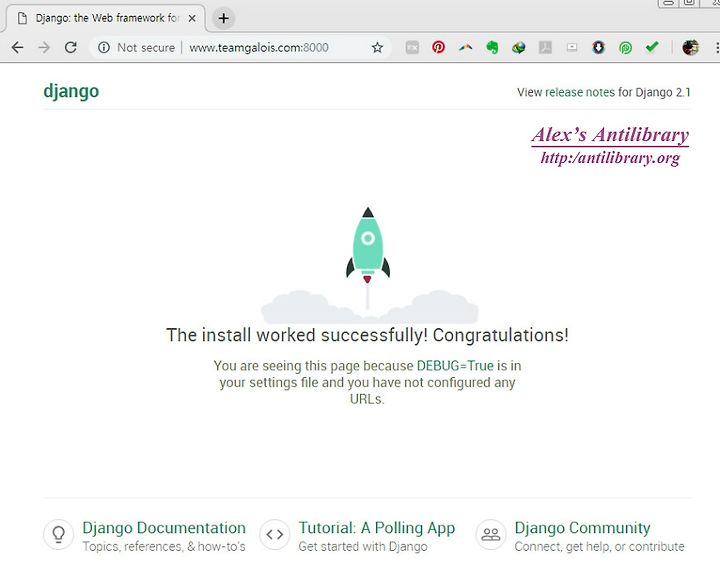Open the Evernote elephant extension
This screenshot has width=720, height=564.
click(x=492, y=47)
